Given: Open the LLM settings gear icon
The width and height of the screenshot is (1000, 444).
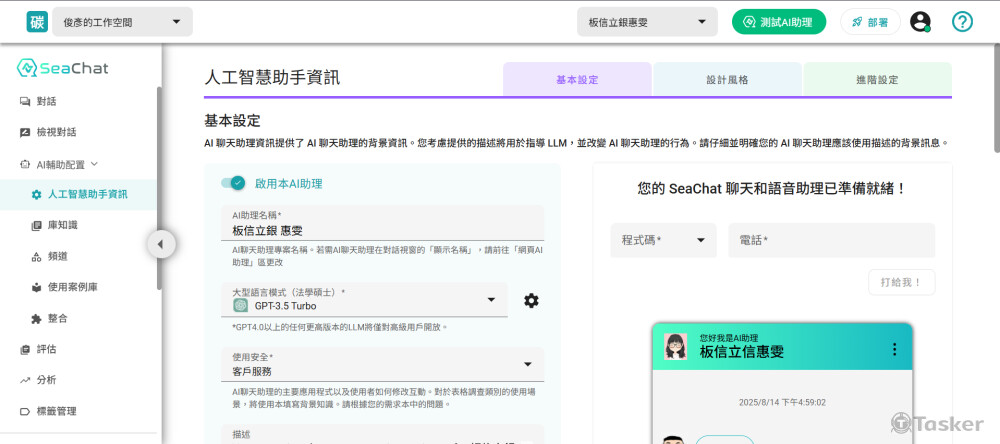Looking at the screenshot, I should (x=531, y=300).
